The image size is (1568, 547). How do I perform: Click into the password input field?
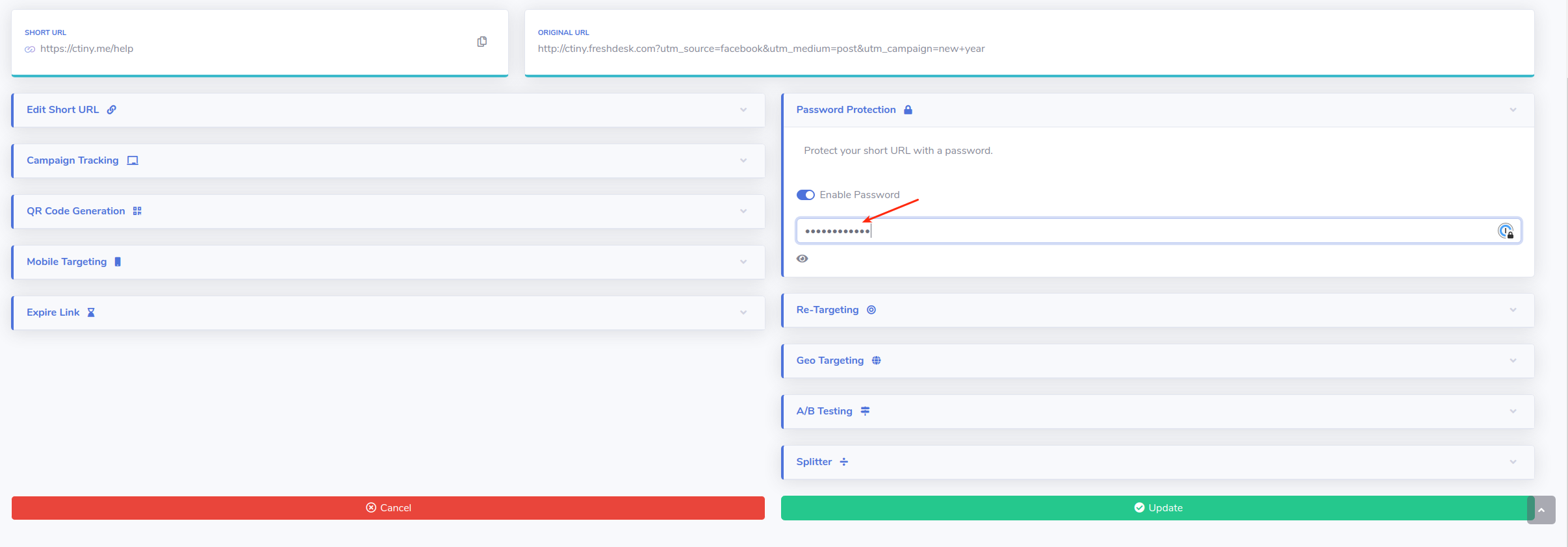(x=1159, y=231)
